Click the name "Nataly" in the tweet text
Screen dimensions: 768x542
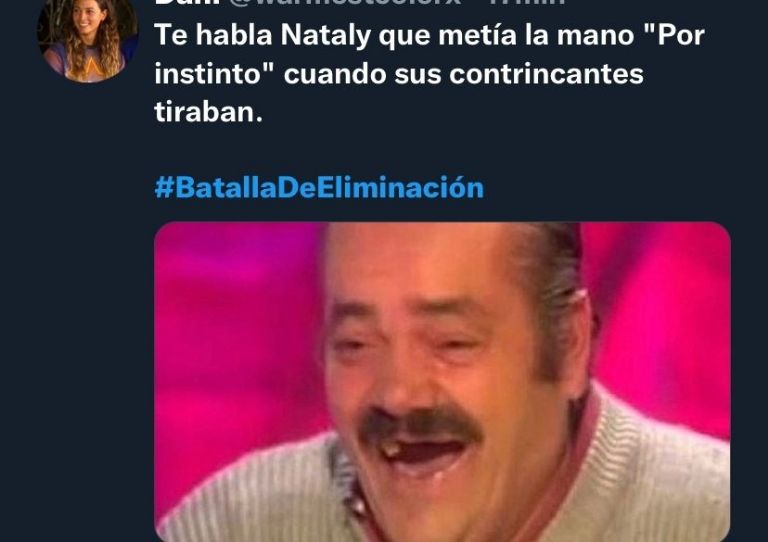[x=325, y=36]
